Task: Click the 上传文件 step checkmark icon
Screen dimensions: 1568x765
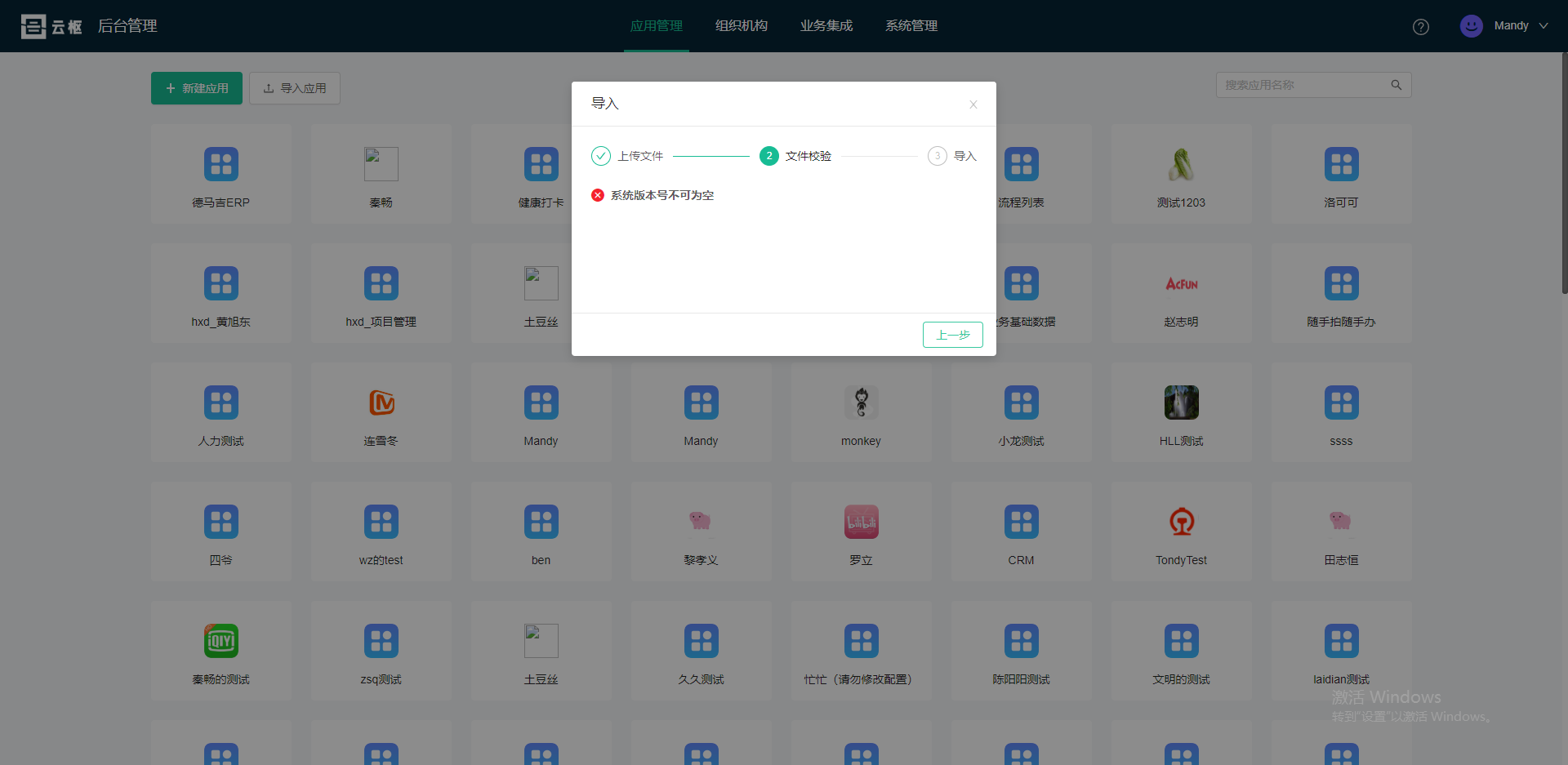Action: (601, 156)
